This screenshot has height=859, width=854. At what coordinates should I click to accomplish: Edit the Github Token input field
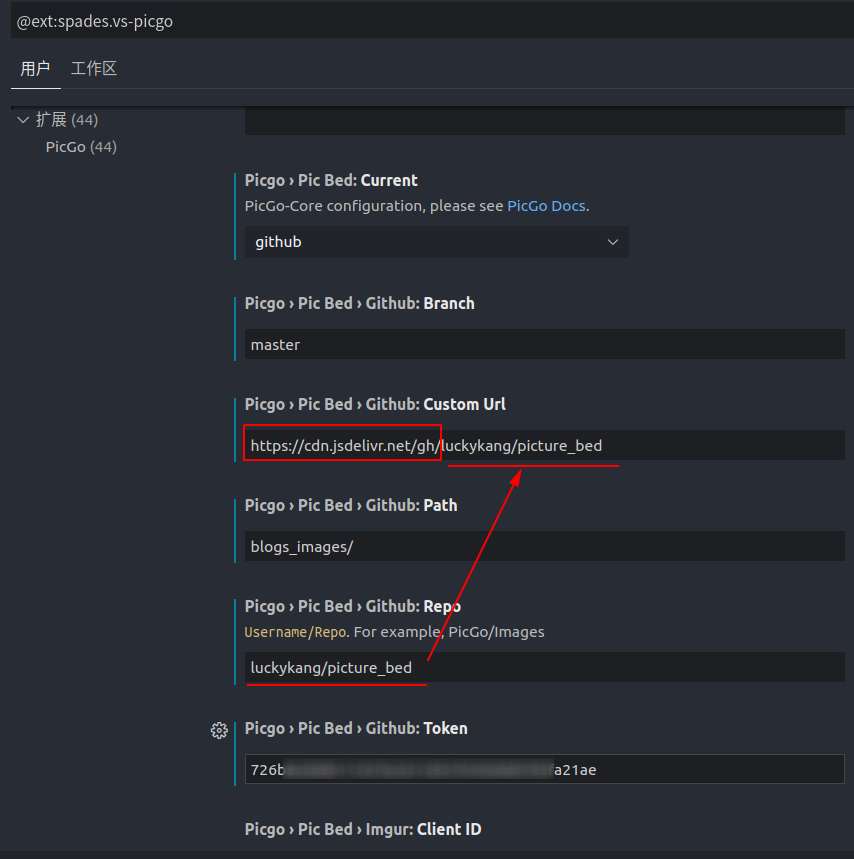pyautogui.click(x=545, y=769)
